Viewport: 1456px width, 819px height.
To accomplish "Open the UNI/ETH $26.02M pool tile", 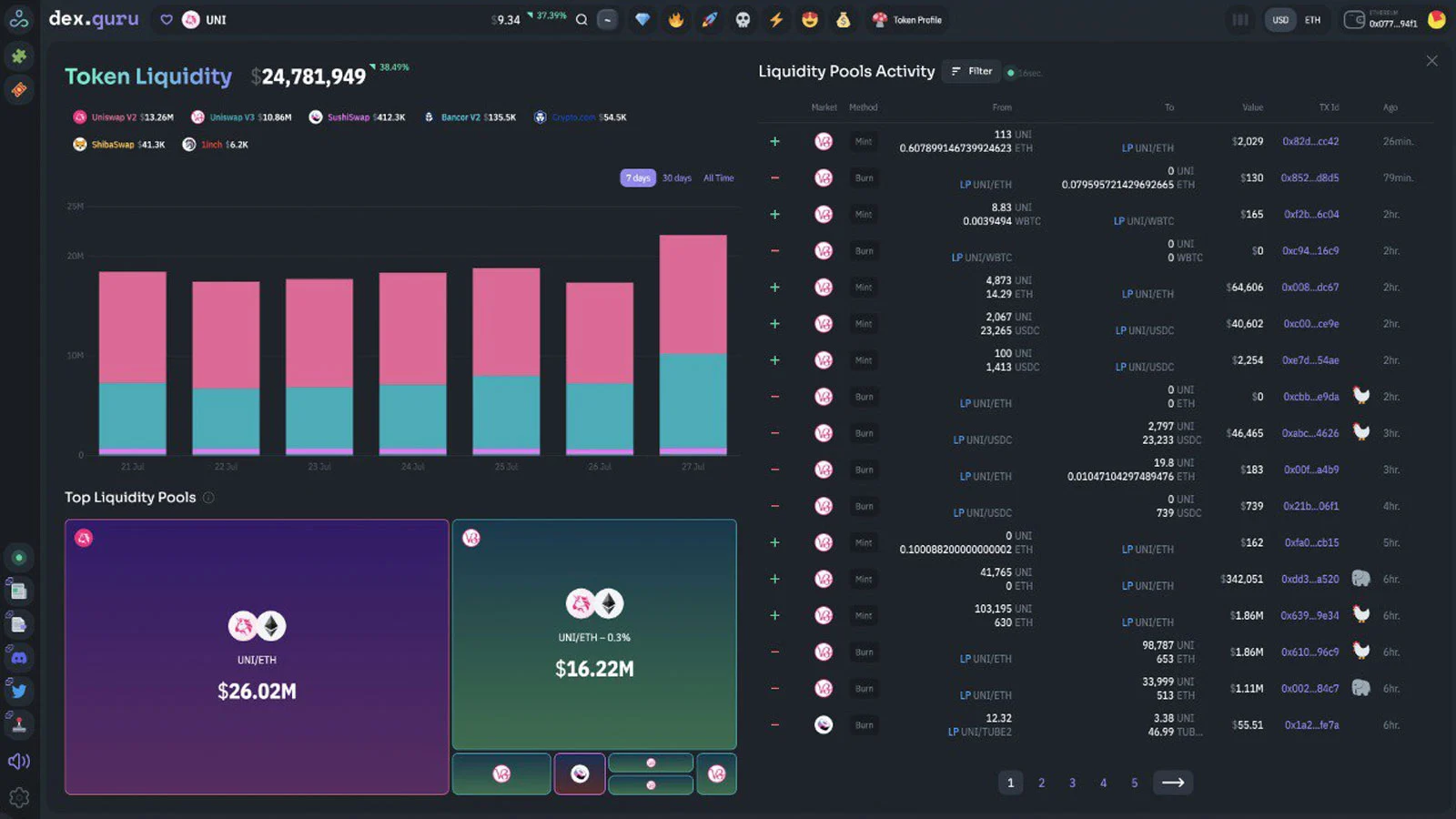I will pos(257,657).
